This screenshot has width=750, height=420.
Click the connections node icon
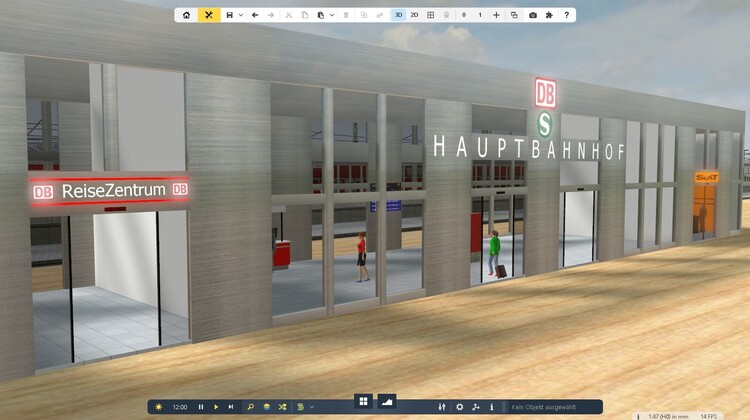pyautogui.click(x=475, y=407)
